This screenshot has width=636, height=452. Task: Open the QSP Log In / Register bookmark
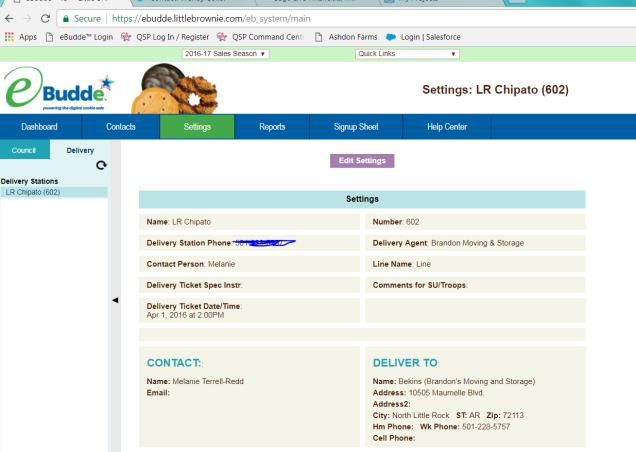point(165,37)
